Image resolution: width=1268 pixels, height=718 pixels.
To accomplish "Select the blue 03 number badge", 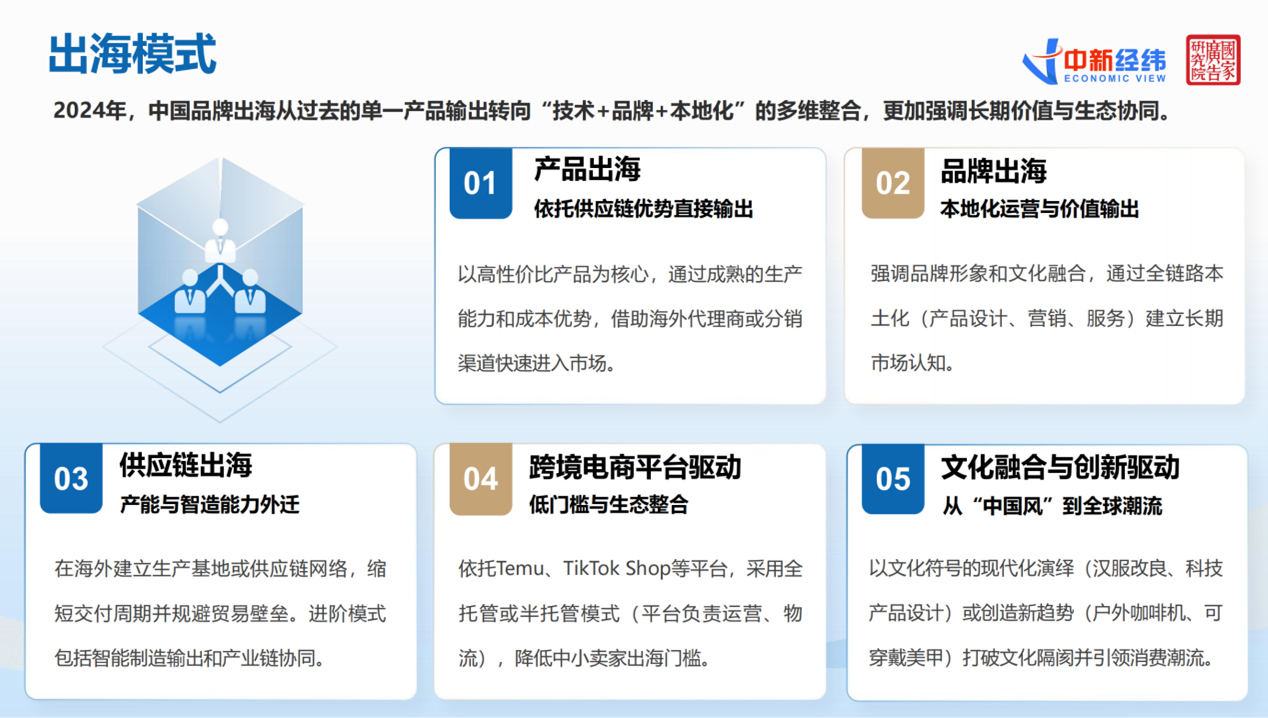I will 71,479.
